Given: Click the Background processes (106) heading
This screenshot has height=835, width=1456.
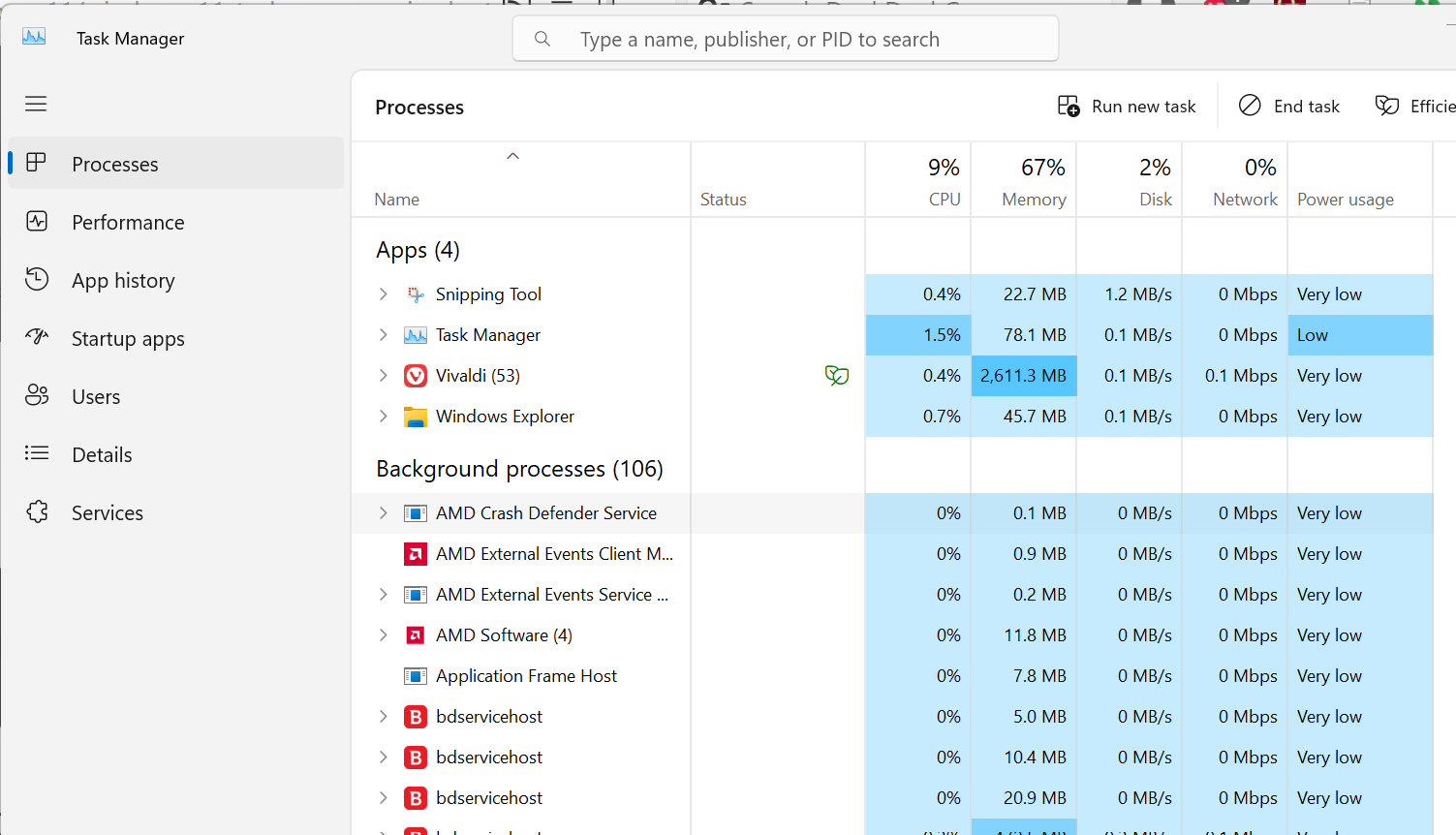Looking at the screenshot, I should pyautogui.click(x=519, y=469).
